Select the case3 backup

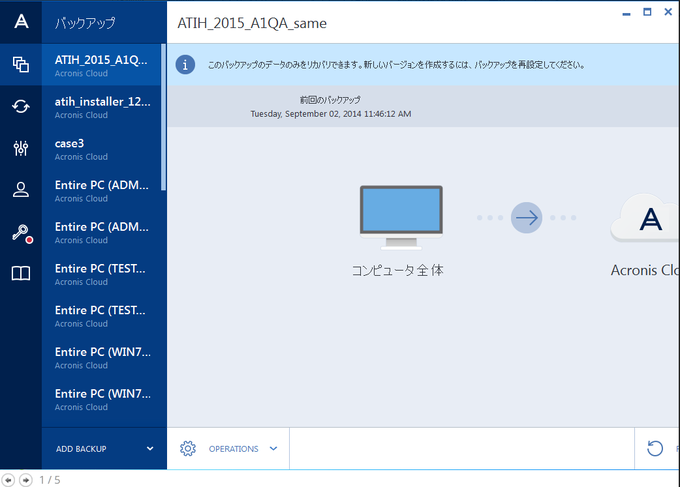point(101,148)
